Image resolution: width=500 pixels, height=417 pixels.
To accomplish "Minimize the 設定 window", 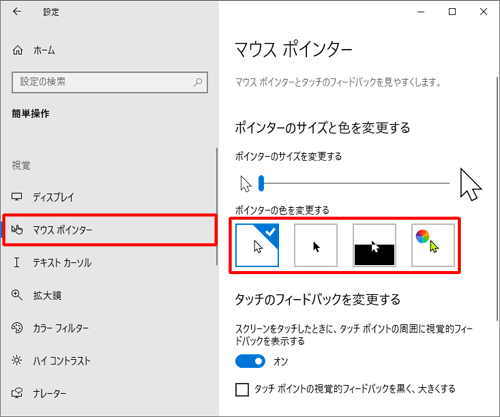I will (421, 12).
